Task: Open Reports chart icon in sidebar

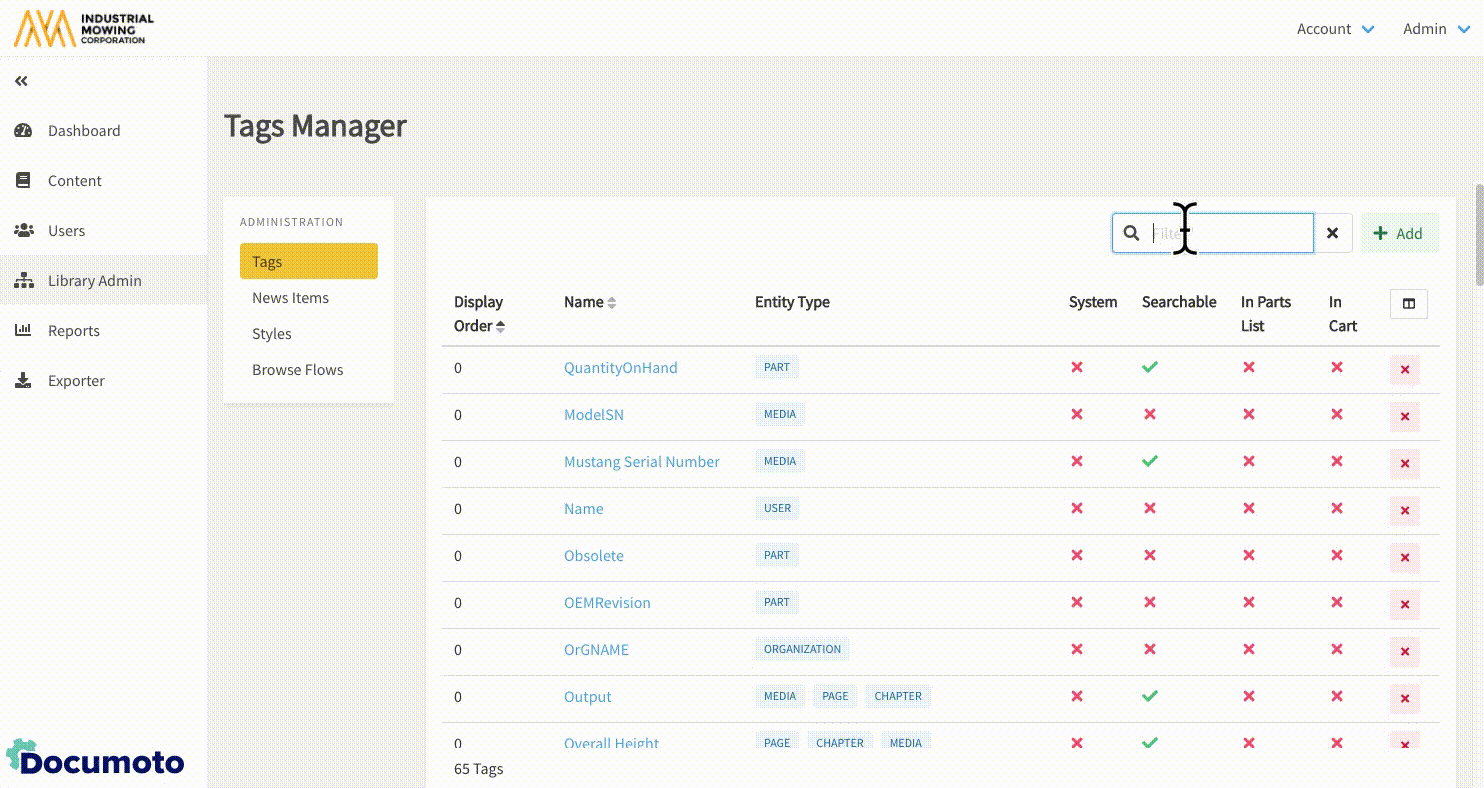Action: click(x=23, y=331)
